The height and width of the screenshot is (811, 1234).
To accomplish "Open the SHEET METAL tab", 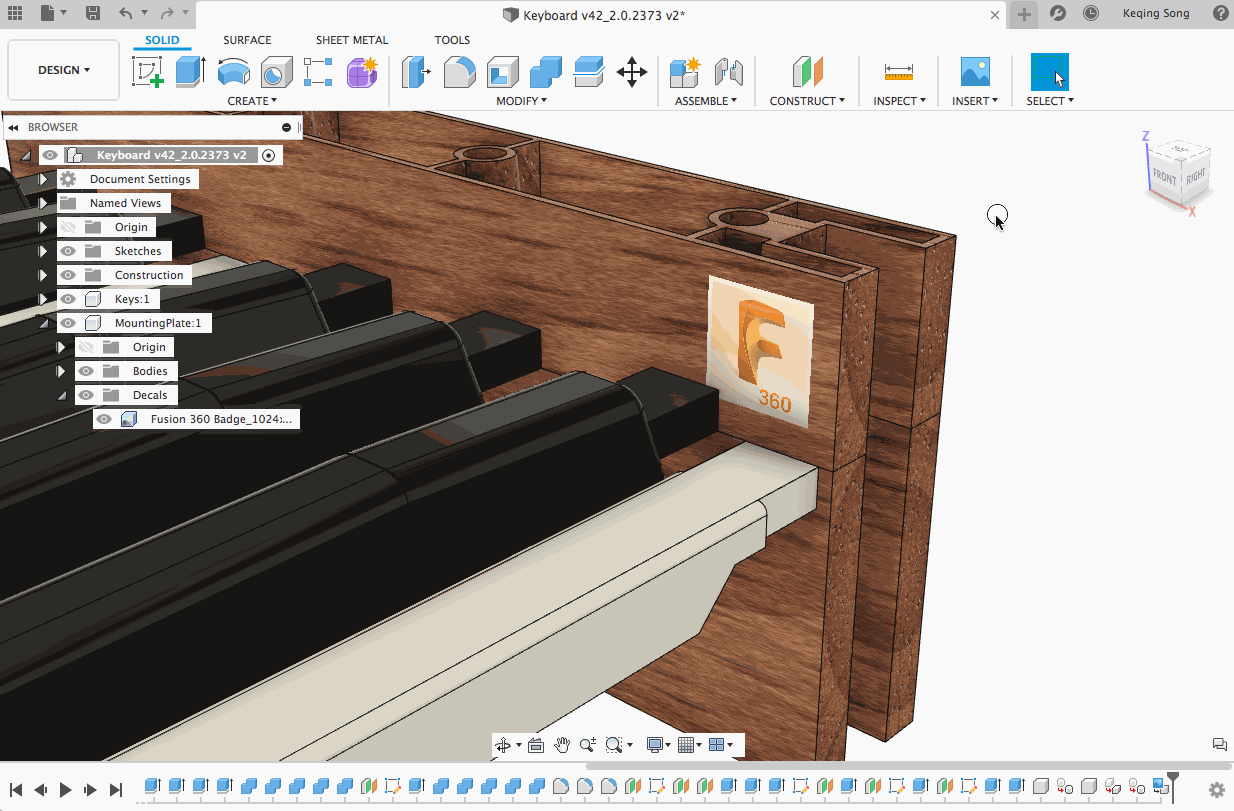I will point(352,40).
